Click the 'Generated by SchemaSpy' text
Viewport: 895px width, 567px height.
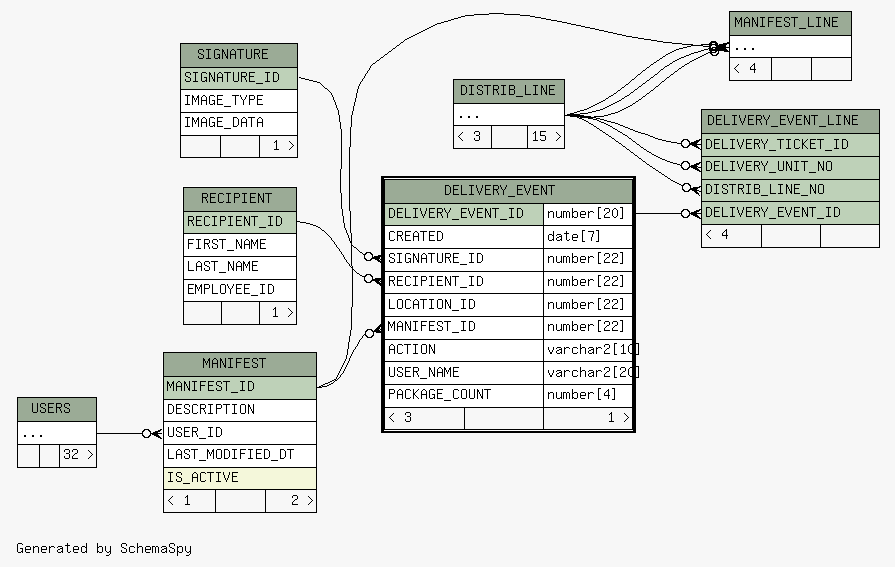pyautogui.click(x=104, y=548)
